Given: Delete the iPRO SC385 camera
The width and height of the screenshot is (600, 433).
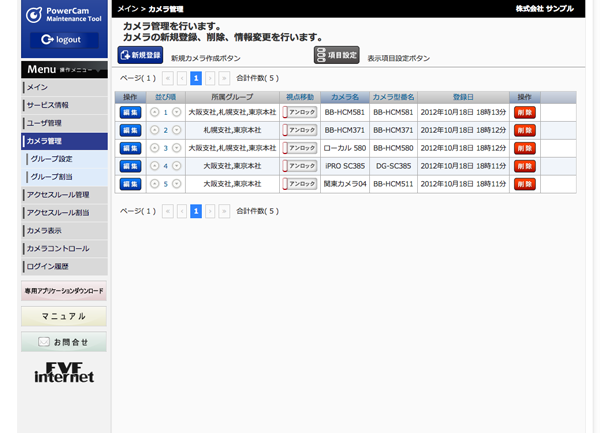Looking at the screenshot, I should click(x=524, y=167).
